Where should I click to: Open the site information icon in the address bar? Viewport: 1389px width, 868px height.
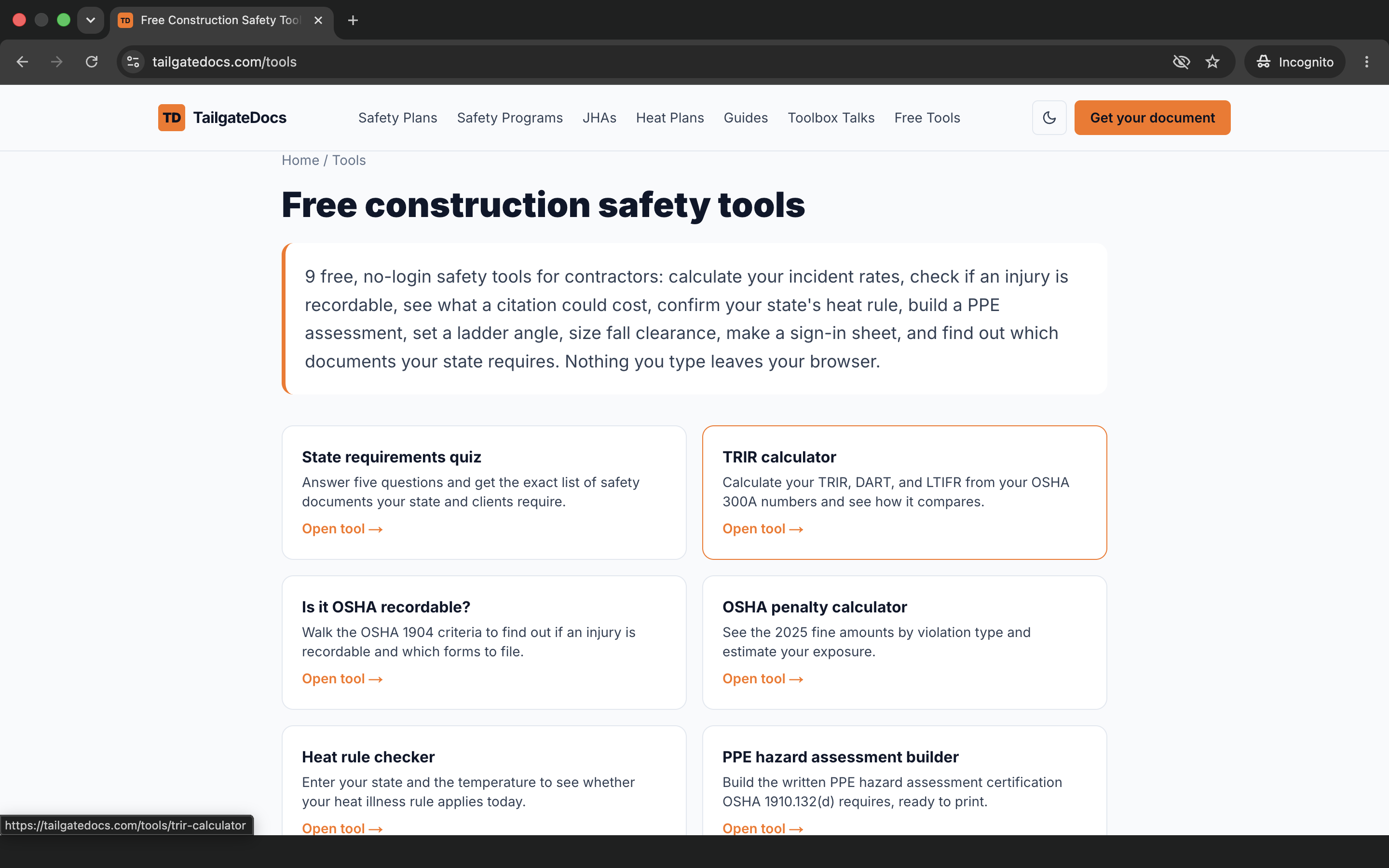pyautogui.click(x=133, y=61)
